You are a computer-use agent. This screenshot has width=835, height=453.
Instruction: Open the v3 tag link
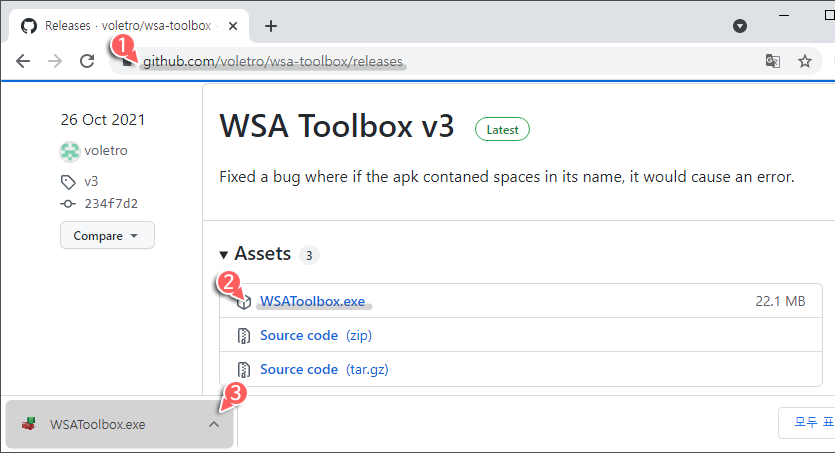pyautogui.click(x=91, y=182)
